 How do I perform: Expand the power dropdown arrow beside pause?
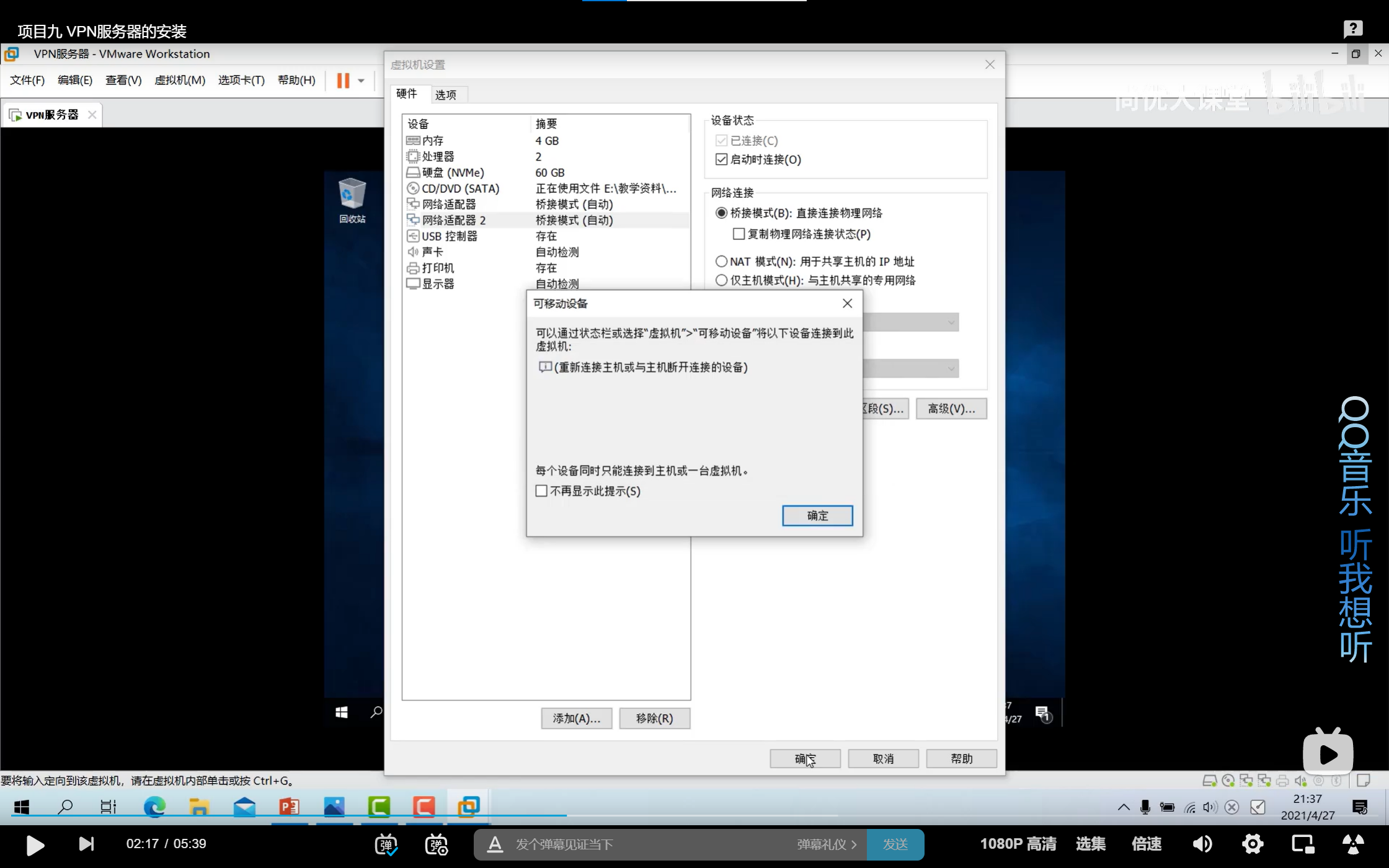pyautogui.click(x=361, y=81)
